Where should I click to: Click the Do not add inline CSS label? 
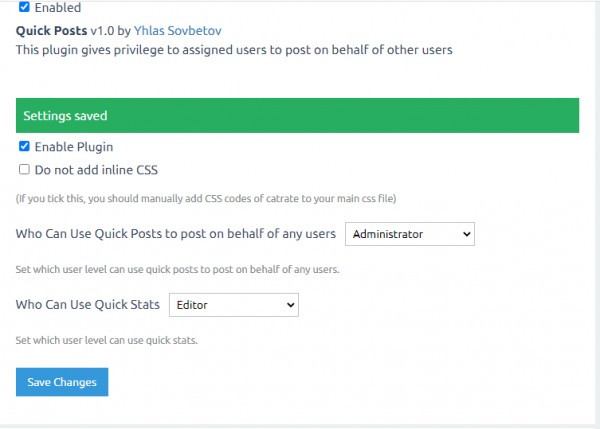click(x=96, y=170)
